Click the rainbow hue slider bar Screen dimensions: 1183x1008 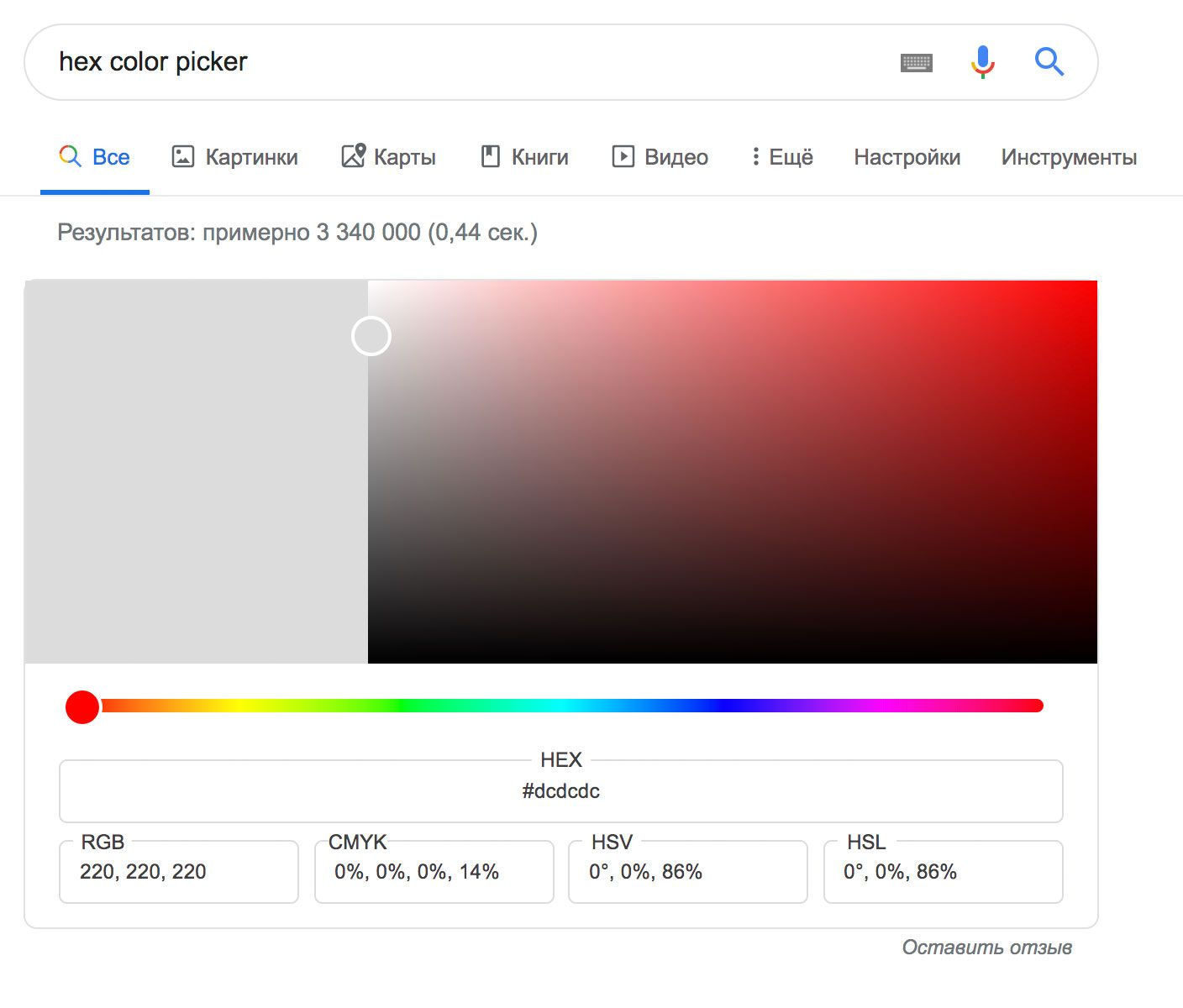pyautogui.click(x=563, y=706)
